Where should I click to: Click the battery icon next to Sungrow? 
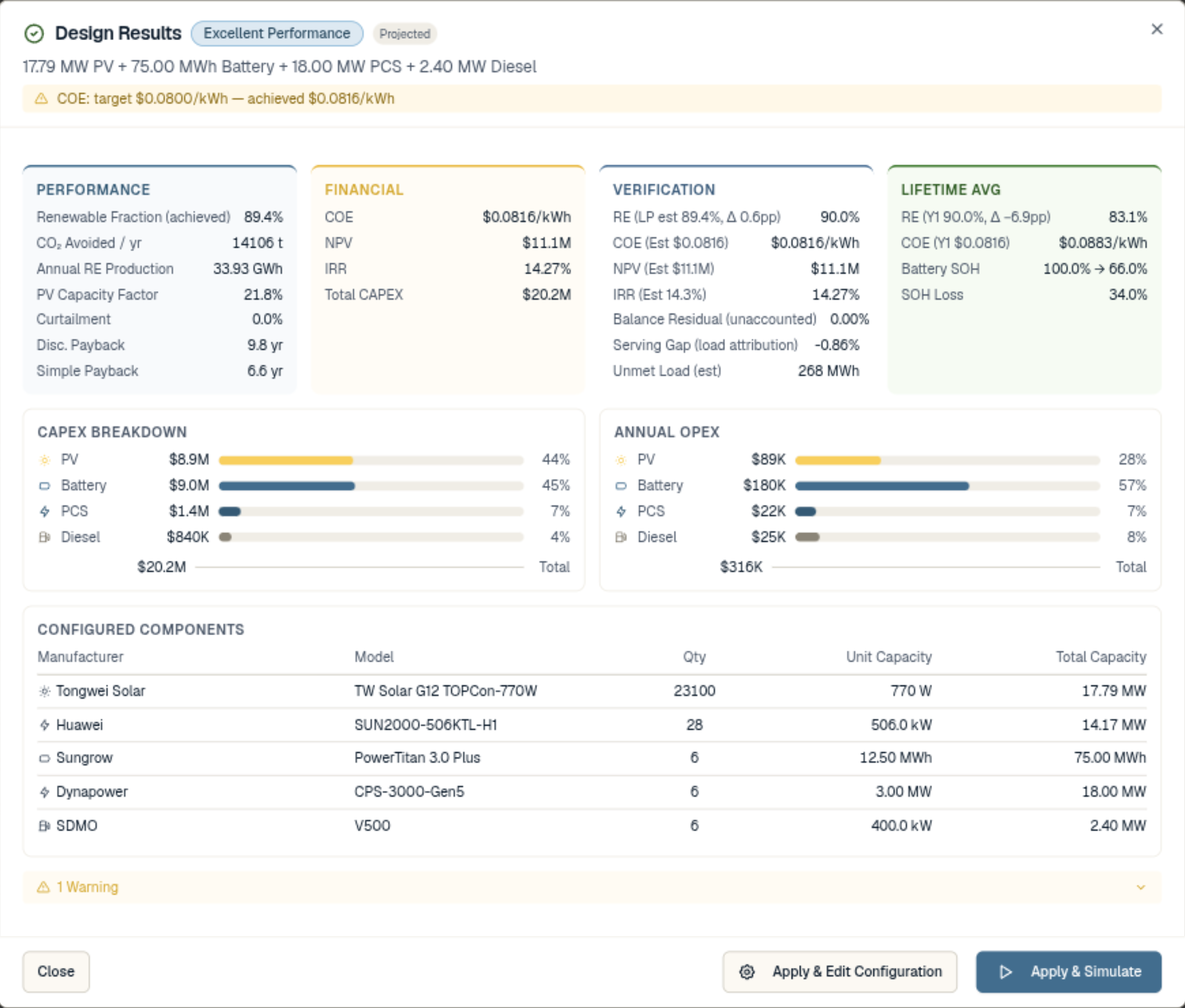click(x=45, y=758)
